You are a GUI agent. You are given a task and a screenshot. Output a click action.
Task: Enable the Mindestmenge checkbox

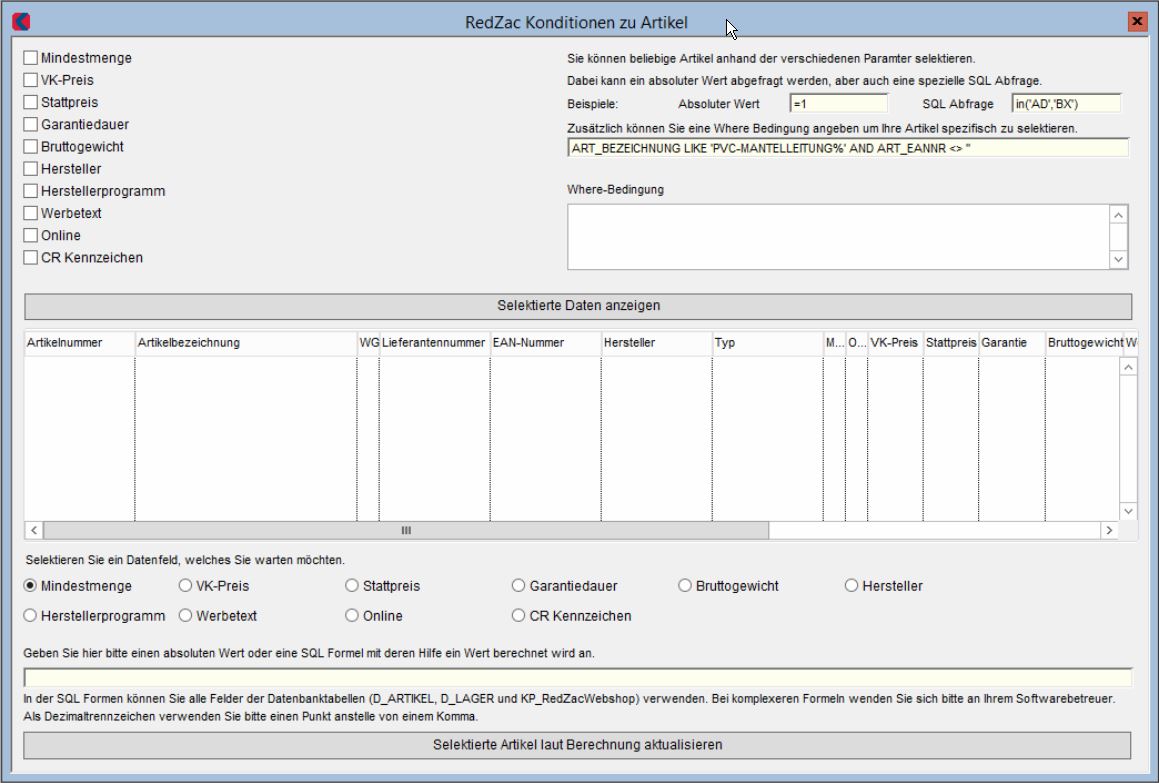pyautogui.click(x=30, y=58)
